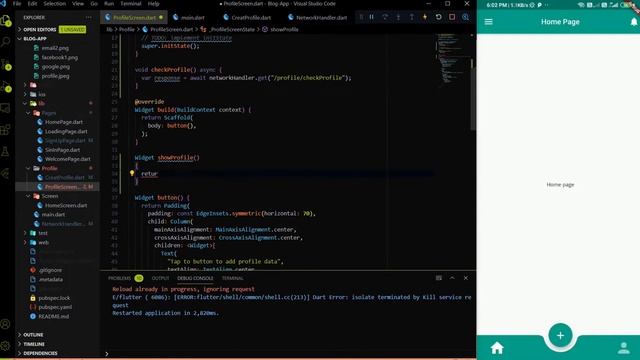
Task: Collapse the lib folder
Action: click(57, 104)
